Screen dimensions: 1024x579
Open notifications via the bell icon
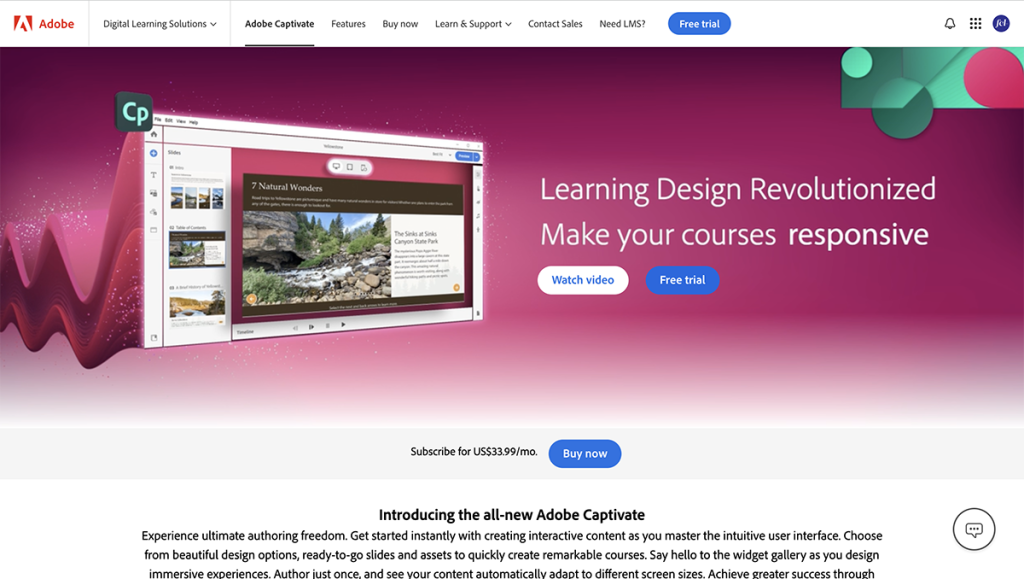[949, 23]
